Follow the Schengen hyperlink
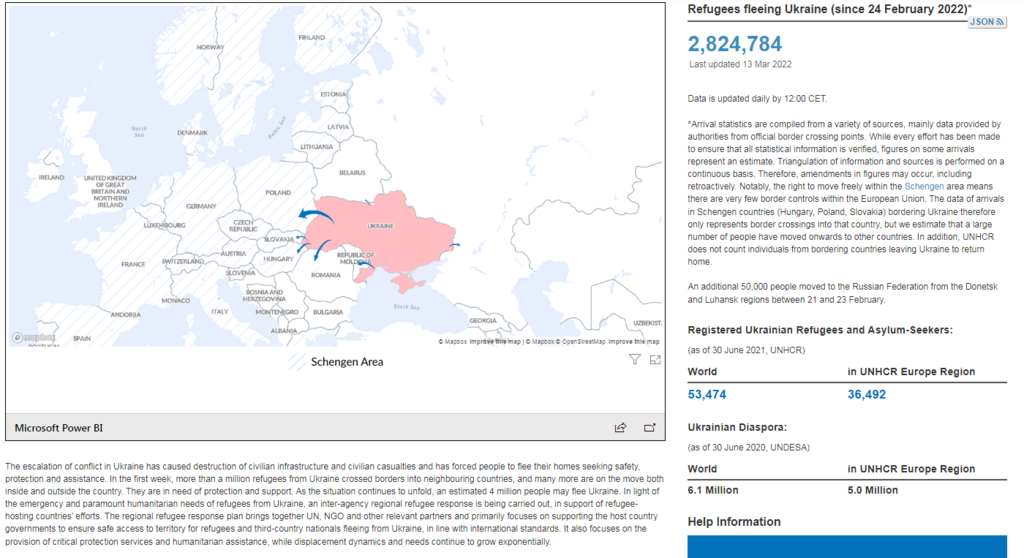 pos(923,186)
